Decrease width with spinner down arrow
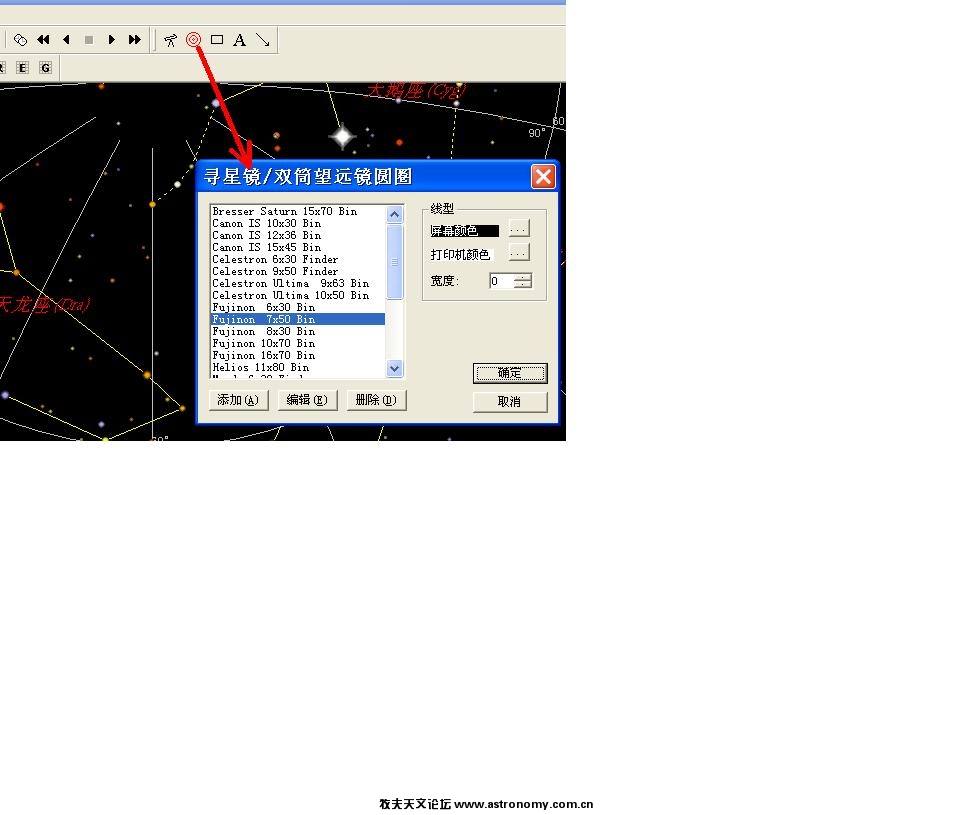This screenshot has width=970, height=815. tap(523, 285)
